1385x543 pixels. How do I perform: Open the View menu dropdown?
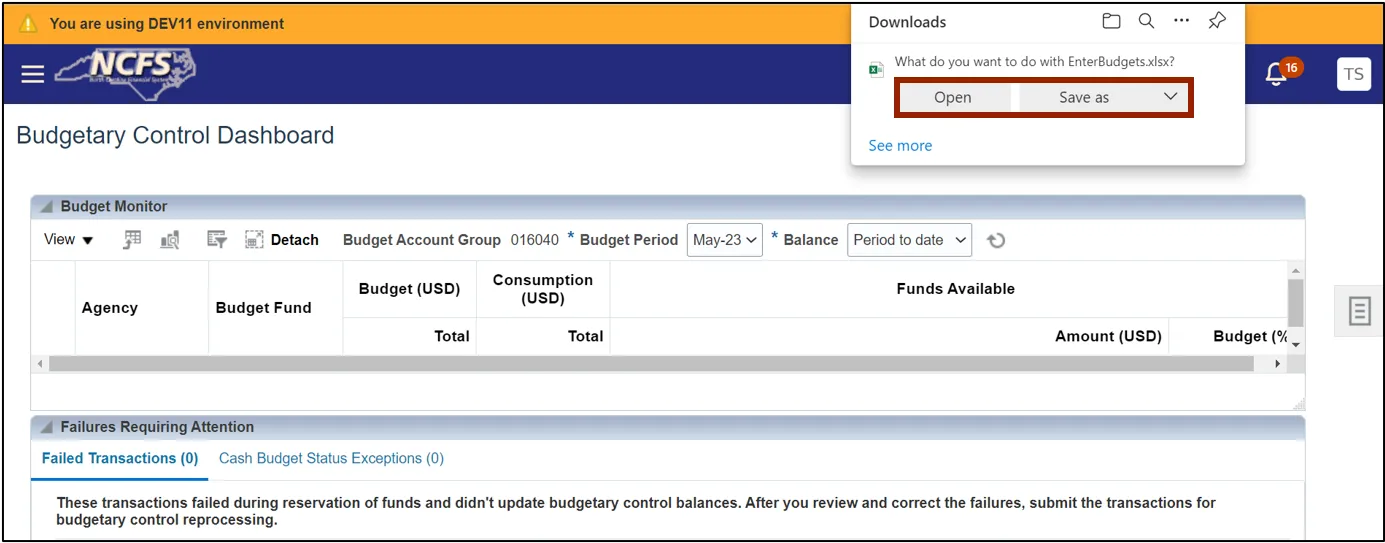click(x=69, y=240)
